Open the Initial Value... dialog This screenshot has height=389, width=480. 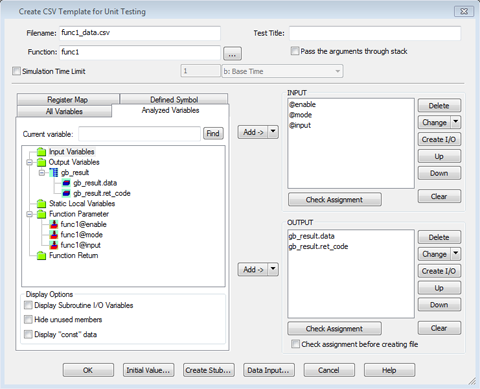pos(148,370)
